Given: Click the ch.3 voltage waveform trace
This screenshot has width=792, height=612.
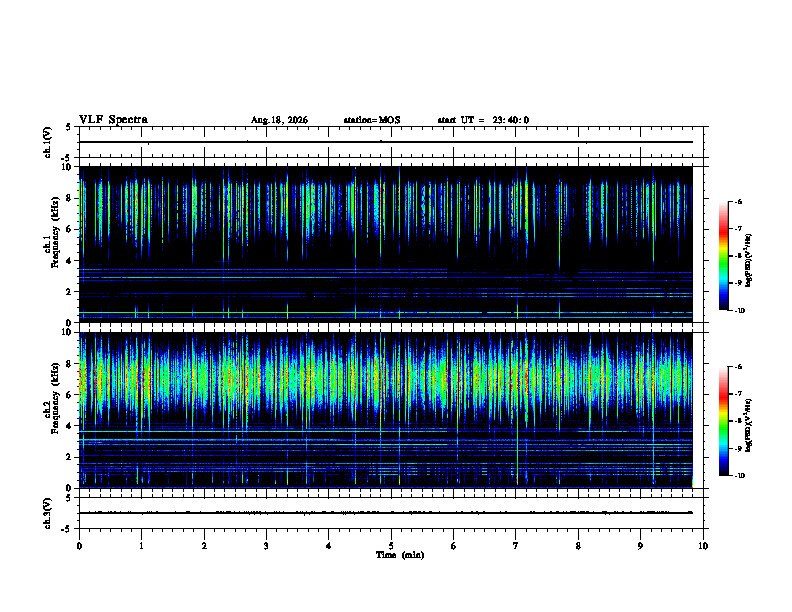Looking at the screenshot, I should (385, 513).
